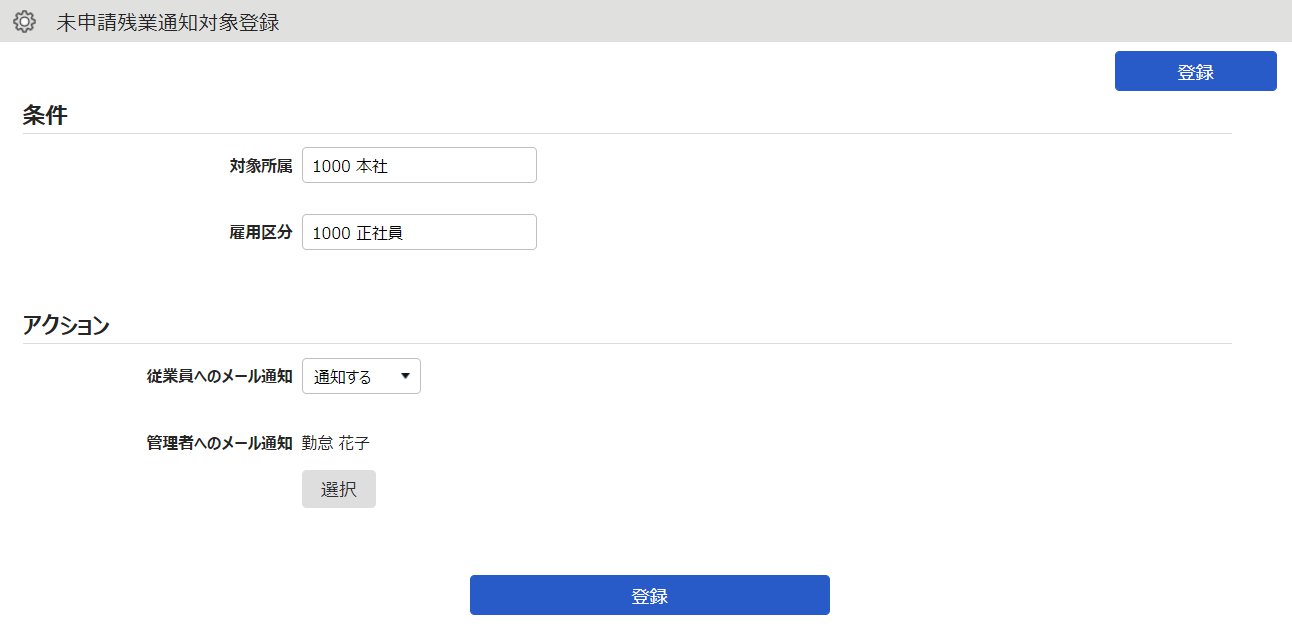Image resolution: width=1292 pixels, height=637 pixels.
Task: Click the administrator name 勤怠 花子
Action: tap(335, 443)
